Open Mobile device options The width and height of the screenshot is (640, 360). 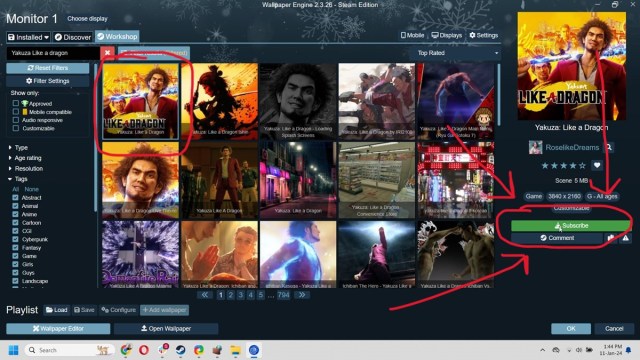[x=412, y=35]
